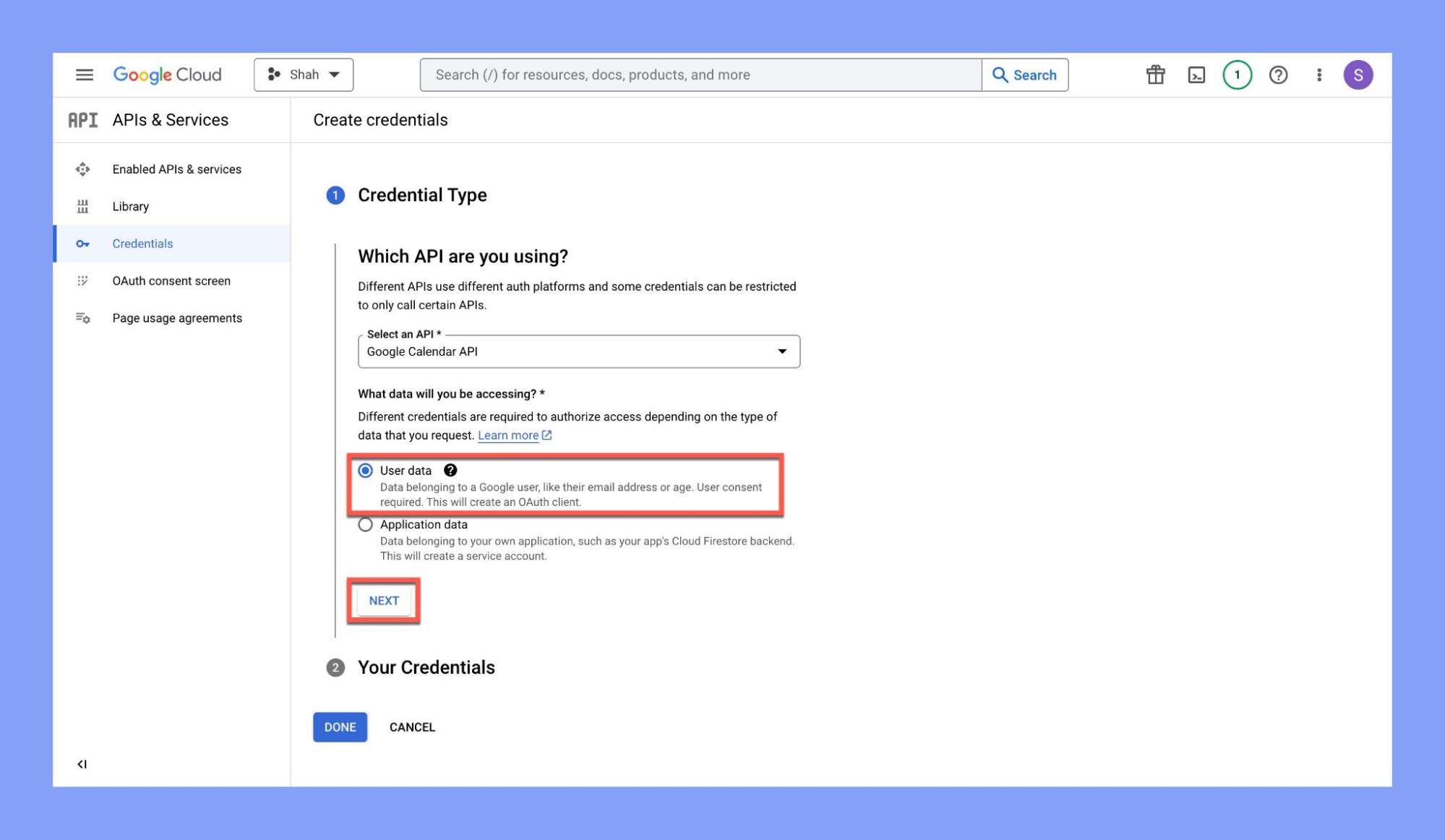1445x840 pixels.
Task: Click the OAuth consent screen icon
Action: 83,280
